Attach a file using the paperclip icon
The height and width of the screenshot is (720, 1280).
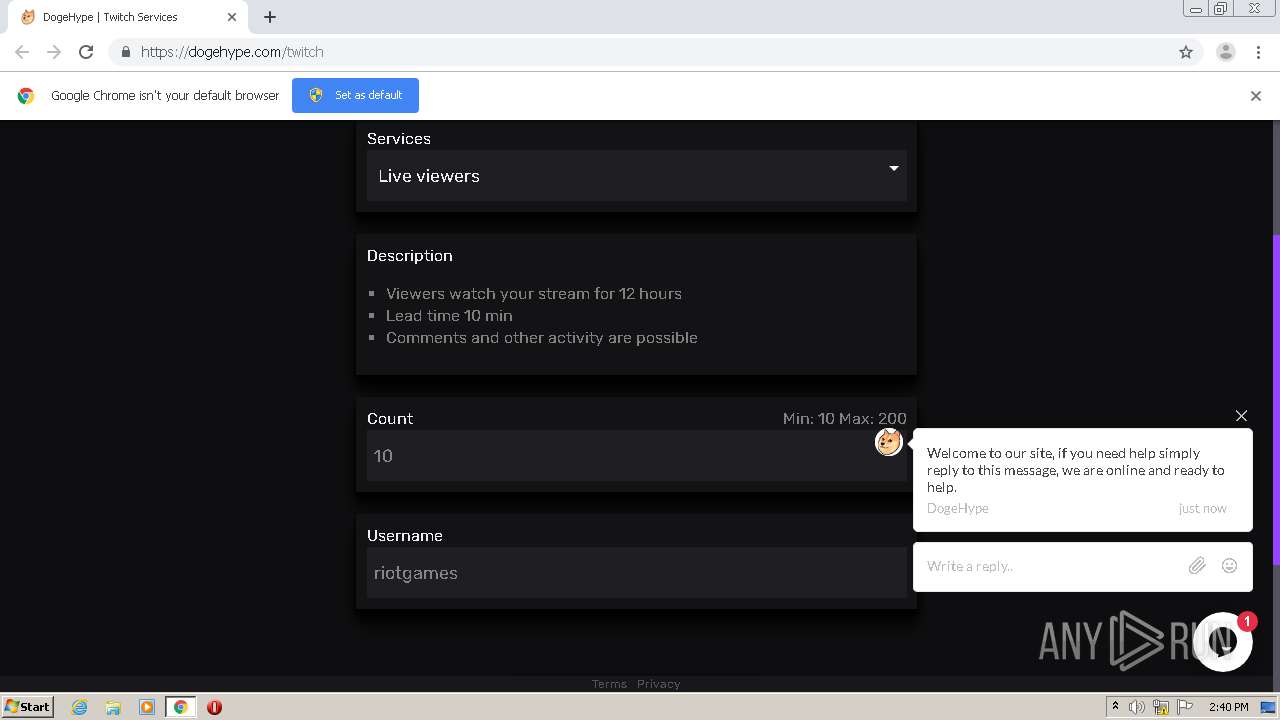(x=1197, y=566)
